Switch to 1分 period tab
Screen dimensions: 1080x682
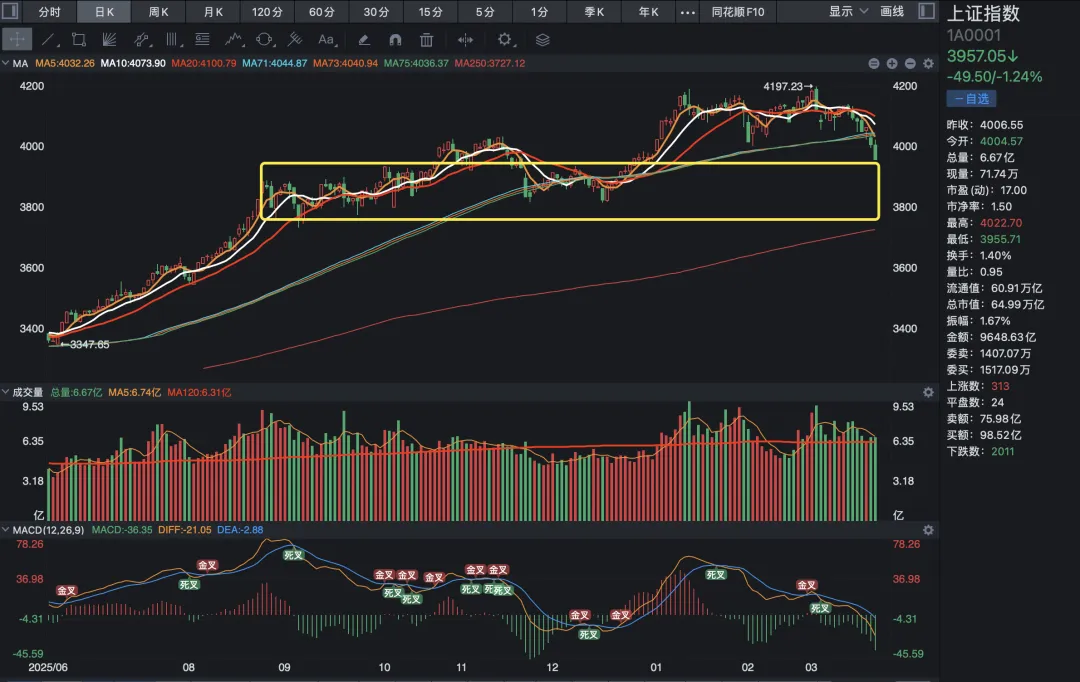[539, 12]
